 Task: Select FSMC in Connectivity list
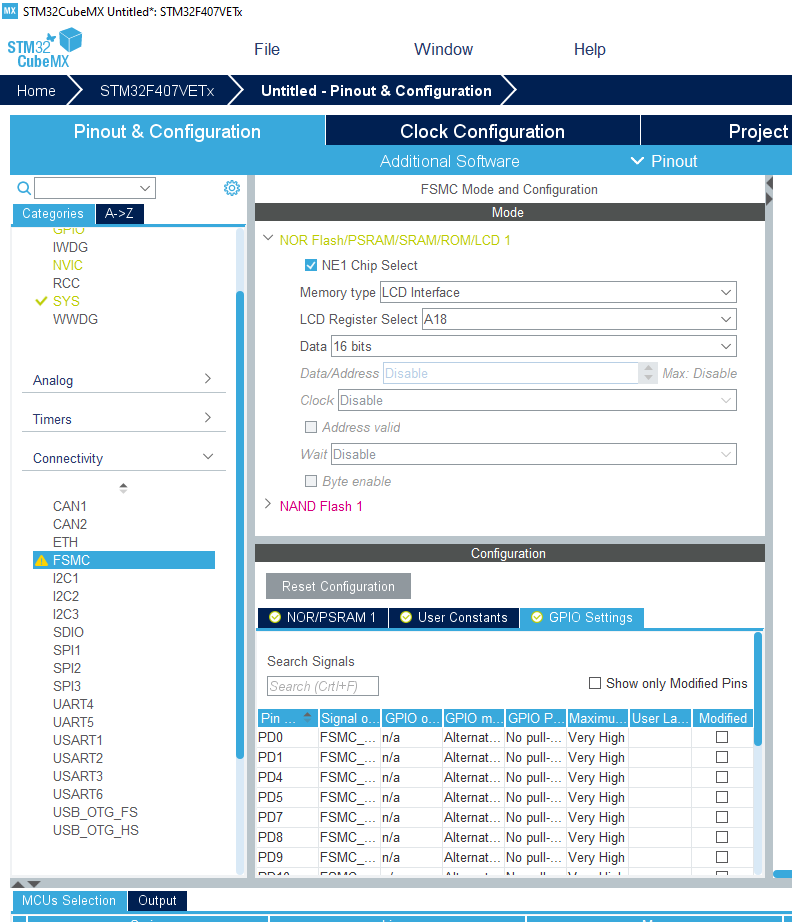click(124, 560)
